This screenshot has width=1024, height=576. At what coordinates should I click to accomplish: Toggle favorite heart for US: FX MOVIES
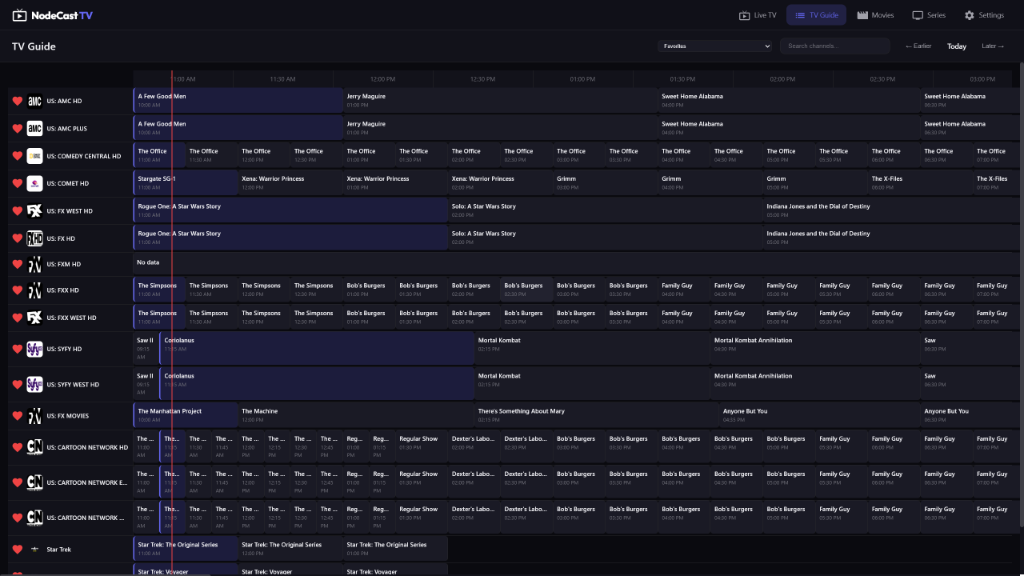18,416
